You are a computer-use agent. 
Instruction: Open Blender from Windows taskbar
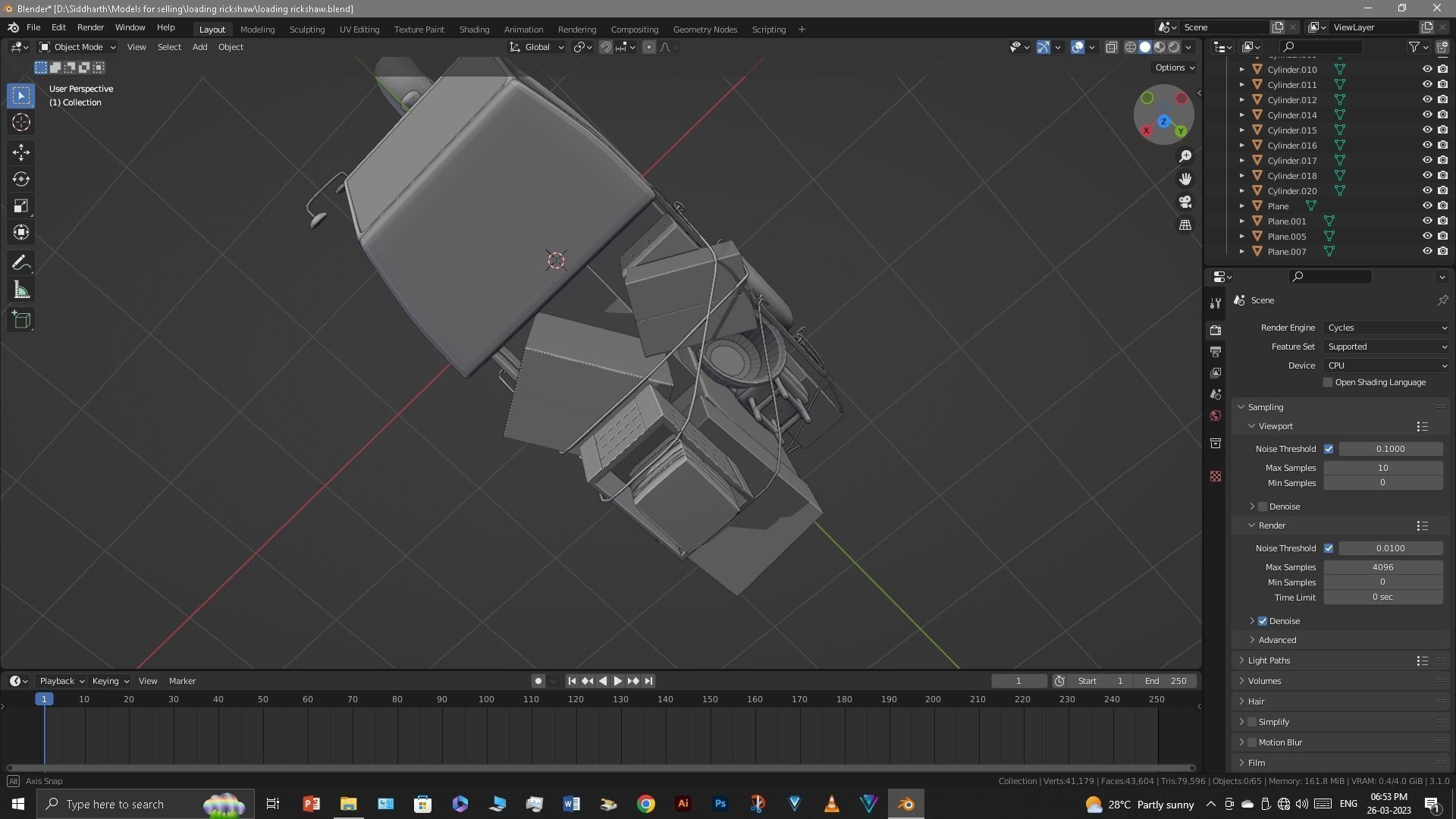point(905,804)
